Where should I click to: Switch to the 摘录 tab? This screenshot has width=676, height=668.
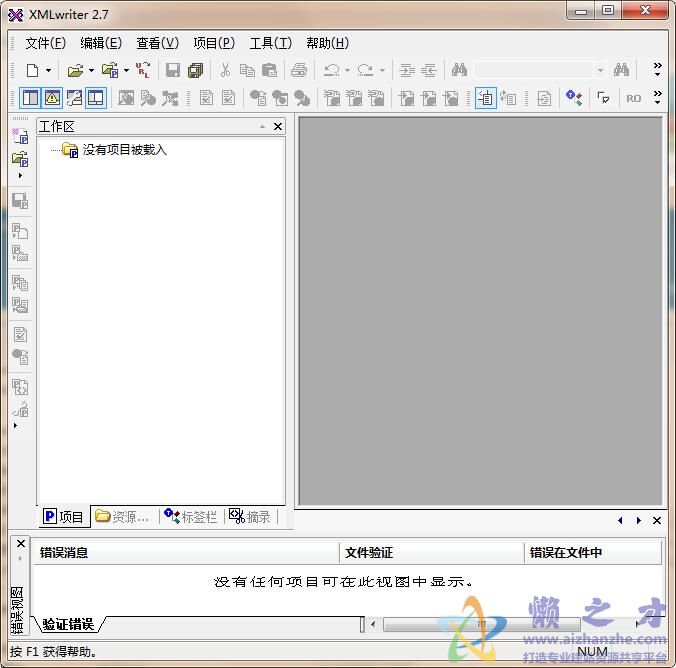[x=250, y=516]
